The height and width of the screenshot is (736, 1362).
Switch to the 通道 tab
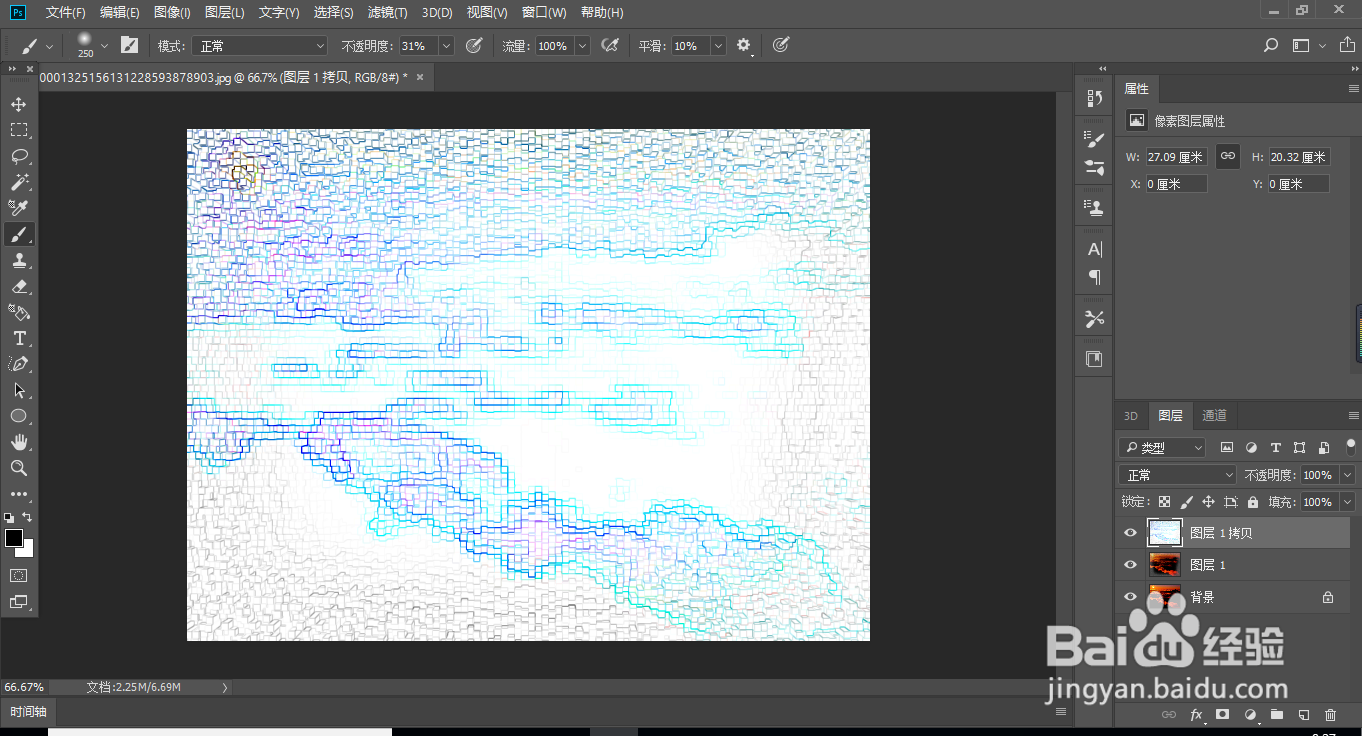point(1214,416)
